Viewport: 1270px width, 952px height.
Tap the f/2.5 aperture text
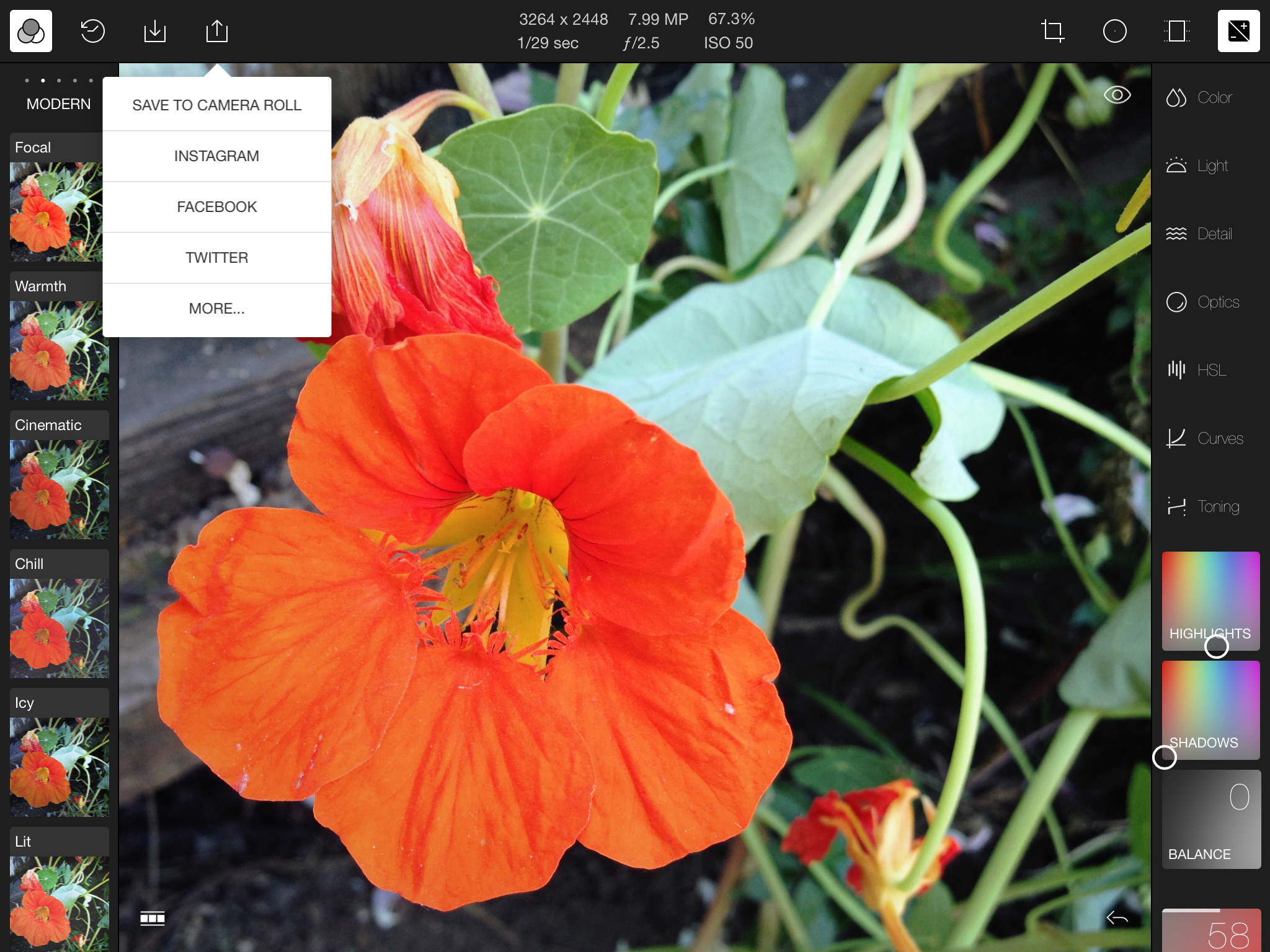pyautogui.click(x=641, y=43)
